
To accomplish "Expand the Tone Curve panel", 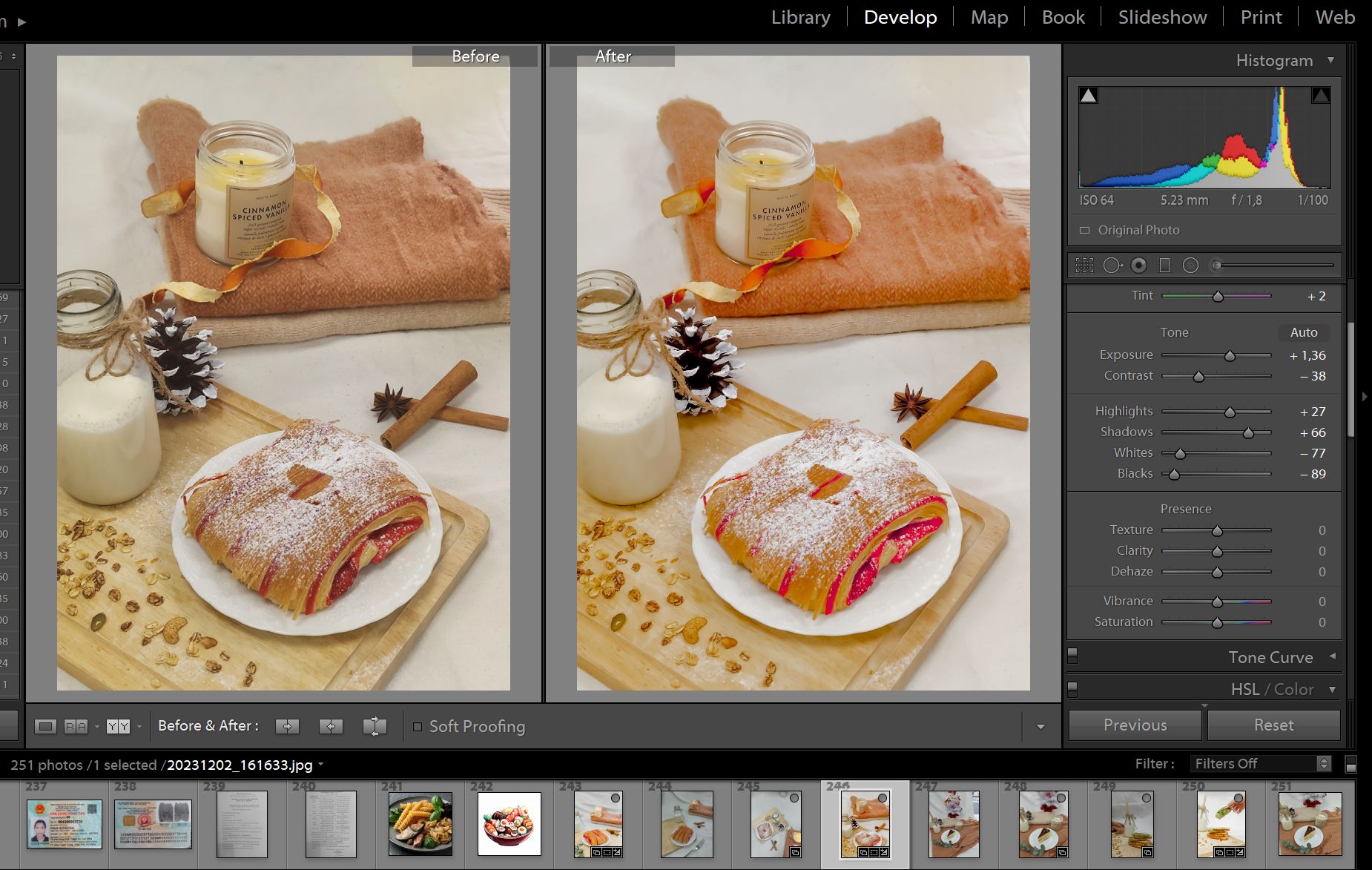I will coord(1332,656).
